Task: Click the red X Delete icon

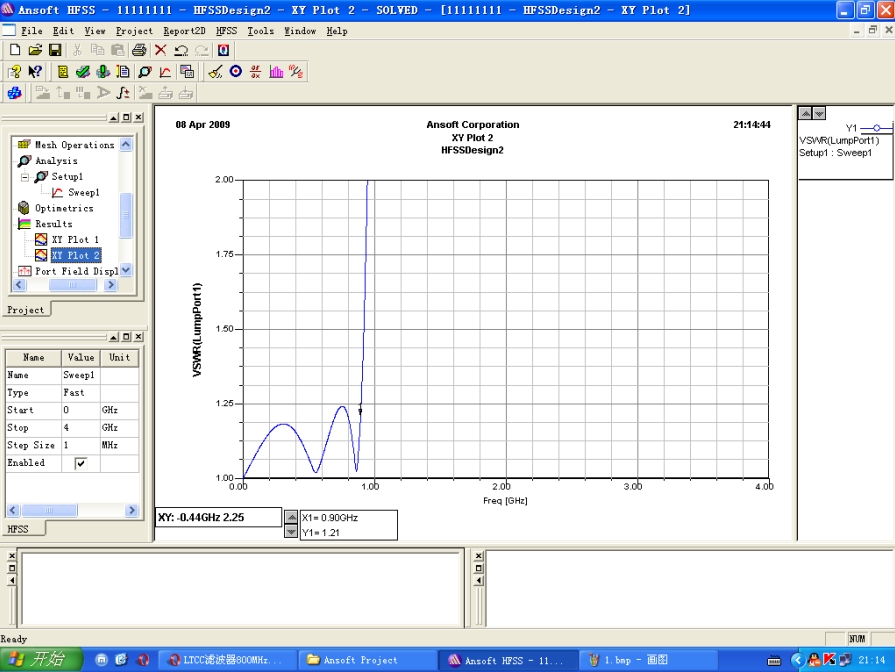Action: [160, 50]
